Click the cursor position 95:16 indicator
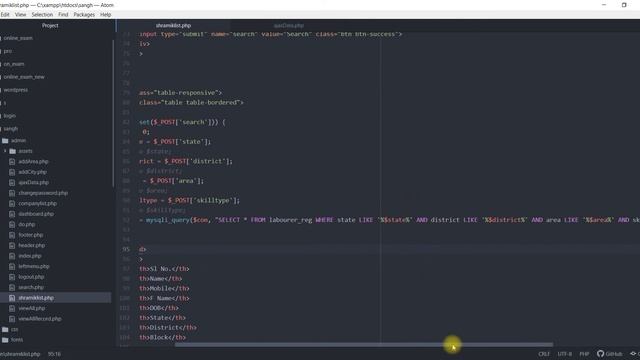Screen dimensions: 640x360 pos(54,354)
